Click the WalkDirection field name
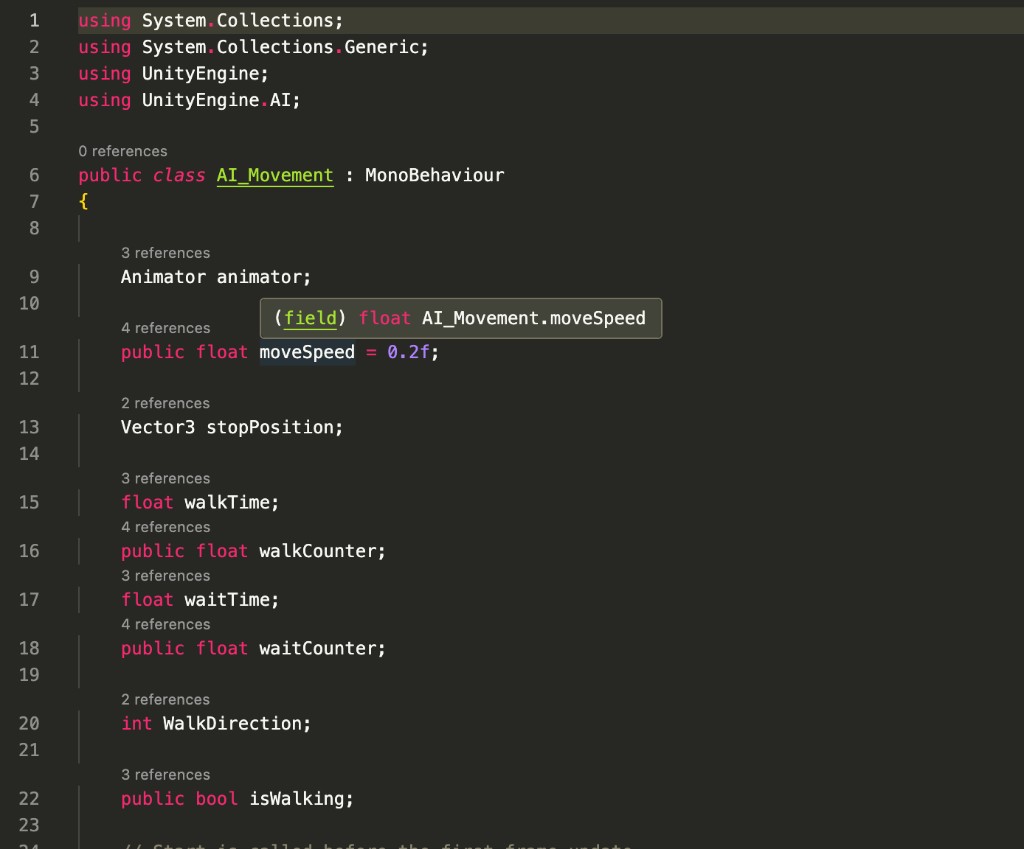 [232, 724]
